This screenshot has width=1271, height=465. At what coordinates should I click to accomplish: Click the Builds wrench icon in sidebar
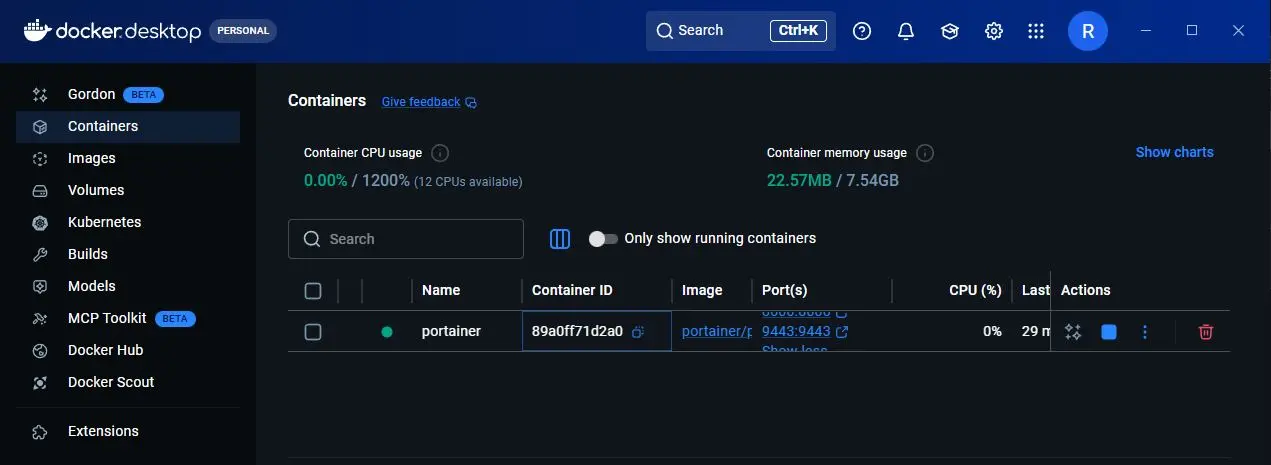click(40, 255)
